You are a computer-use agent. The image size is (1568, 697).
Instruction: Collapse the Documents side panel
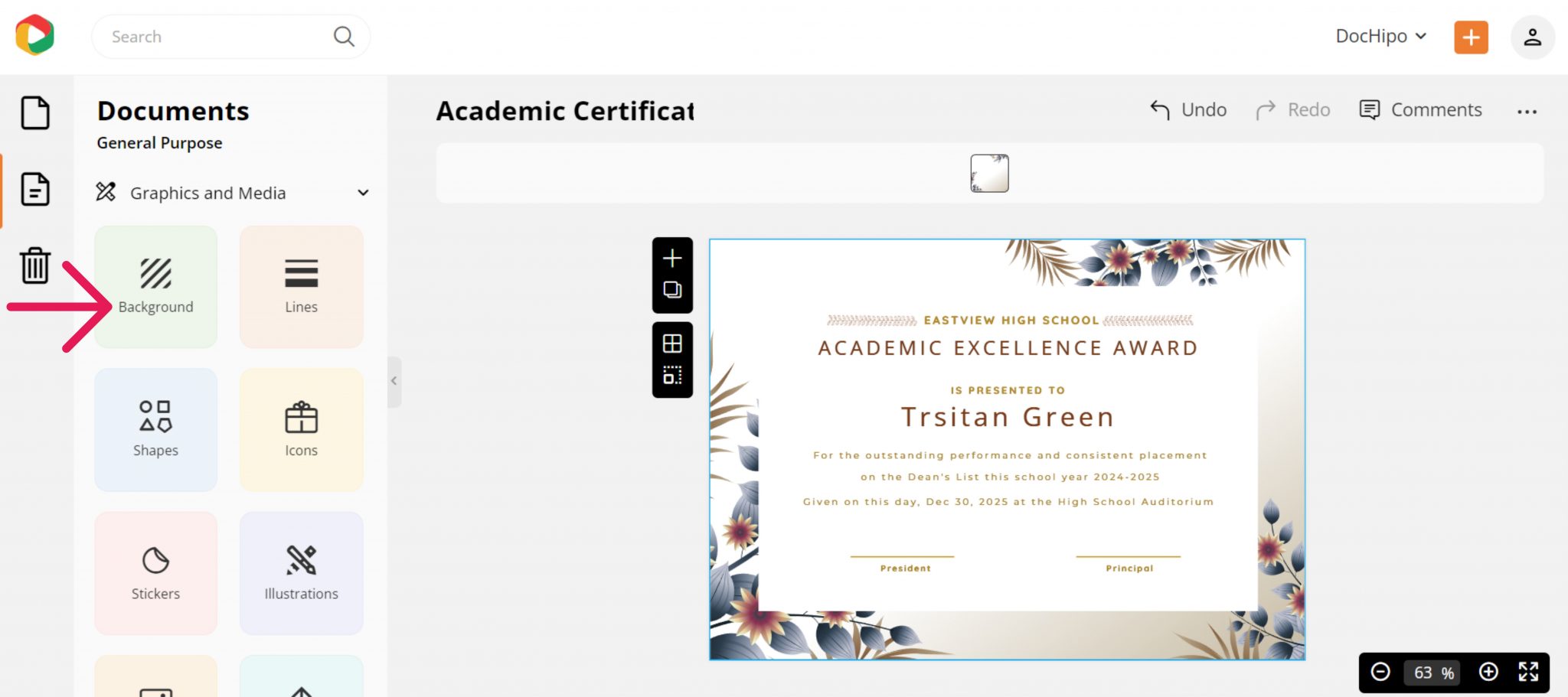[394, 380]
